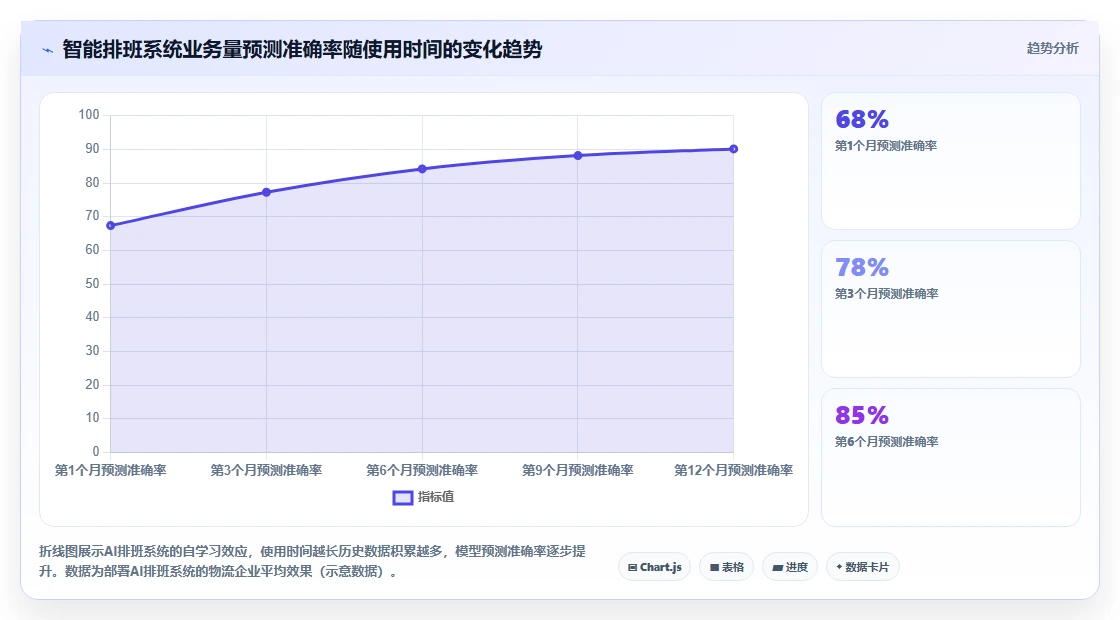Click the 趋势分析 label in header
This screenshot has height=620, width=1120.
(x=1052, y=49)
